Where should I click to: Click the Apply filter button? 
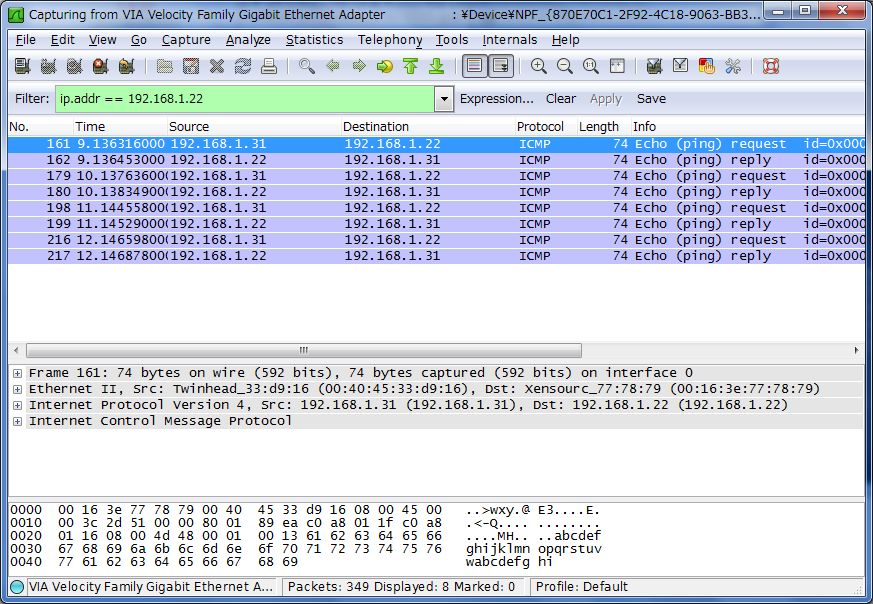pyautogui.click(x=606, y=99)
